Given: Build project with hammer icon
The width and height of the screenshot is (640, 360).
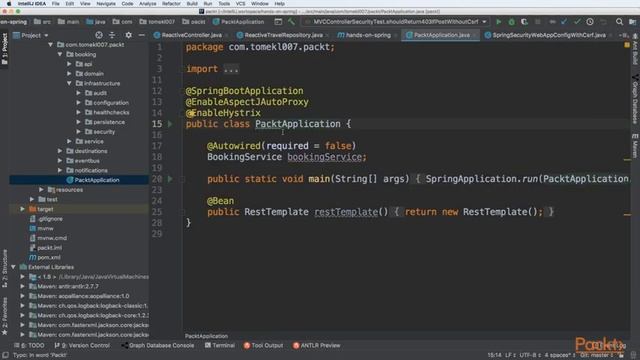Looking at the screenshot, I should click(291, 22).
